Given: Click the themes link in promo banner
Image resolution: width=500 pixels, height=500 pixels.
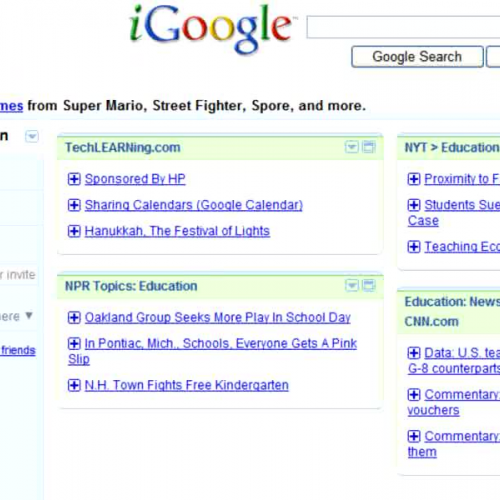Looking at the screenshot, I should tap(11, 106).
